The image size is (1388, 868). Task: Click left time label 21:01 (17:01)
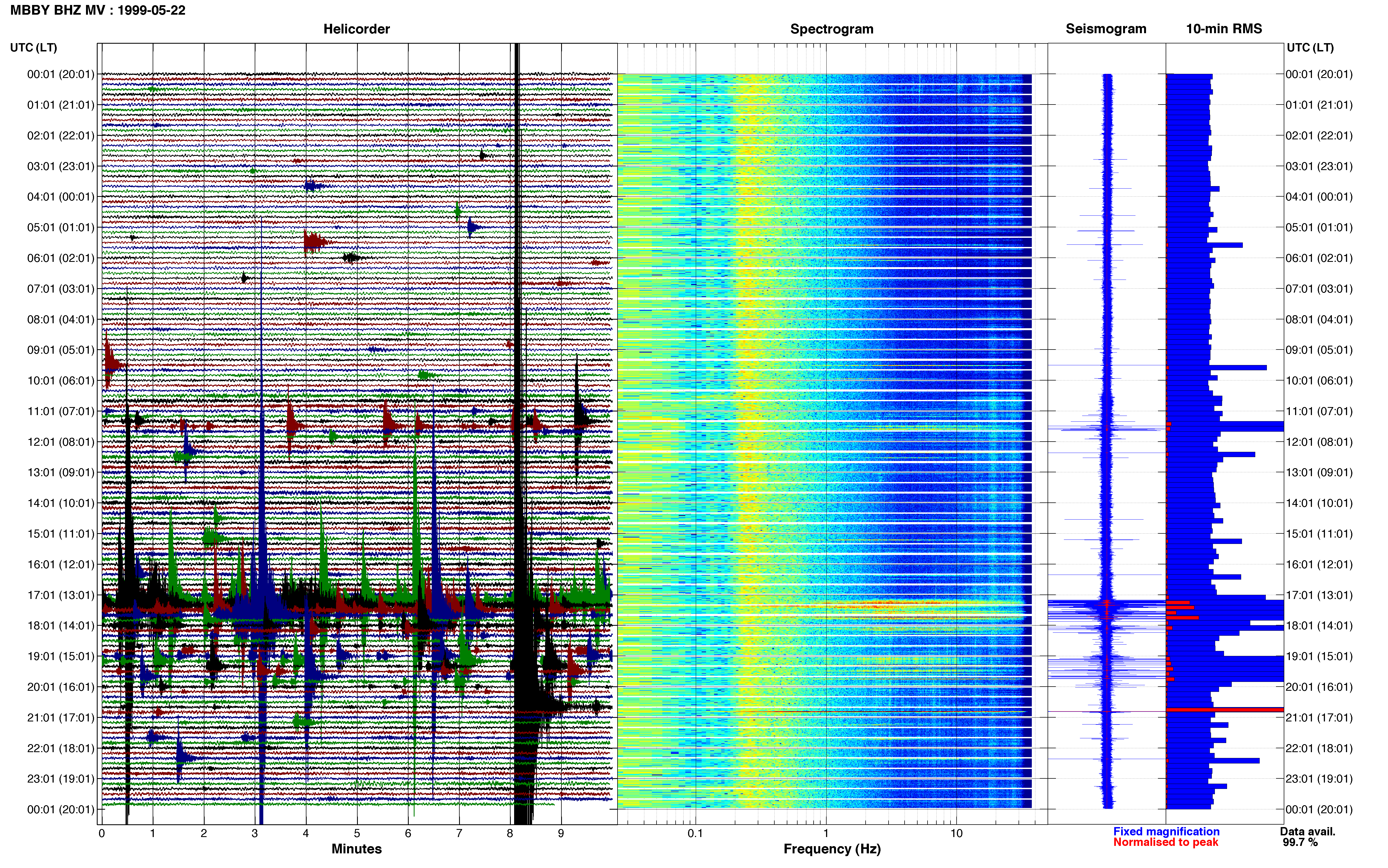pos(61,718)
